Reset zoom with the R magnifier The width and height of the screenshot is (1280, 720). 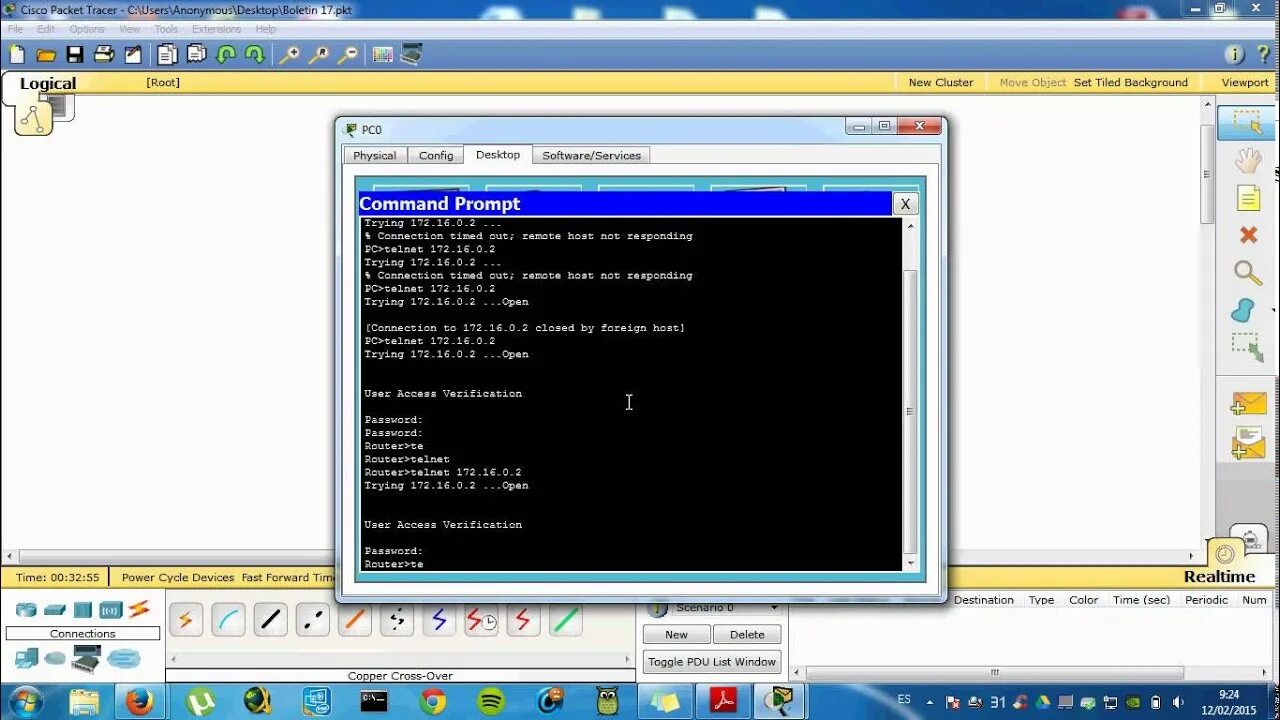click(x=318, y=55)
